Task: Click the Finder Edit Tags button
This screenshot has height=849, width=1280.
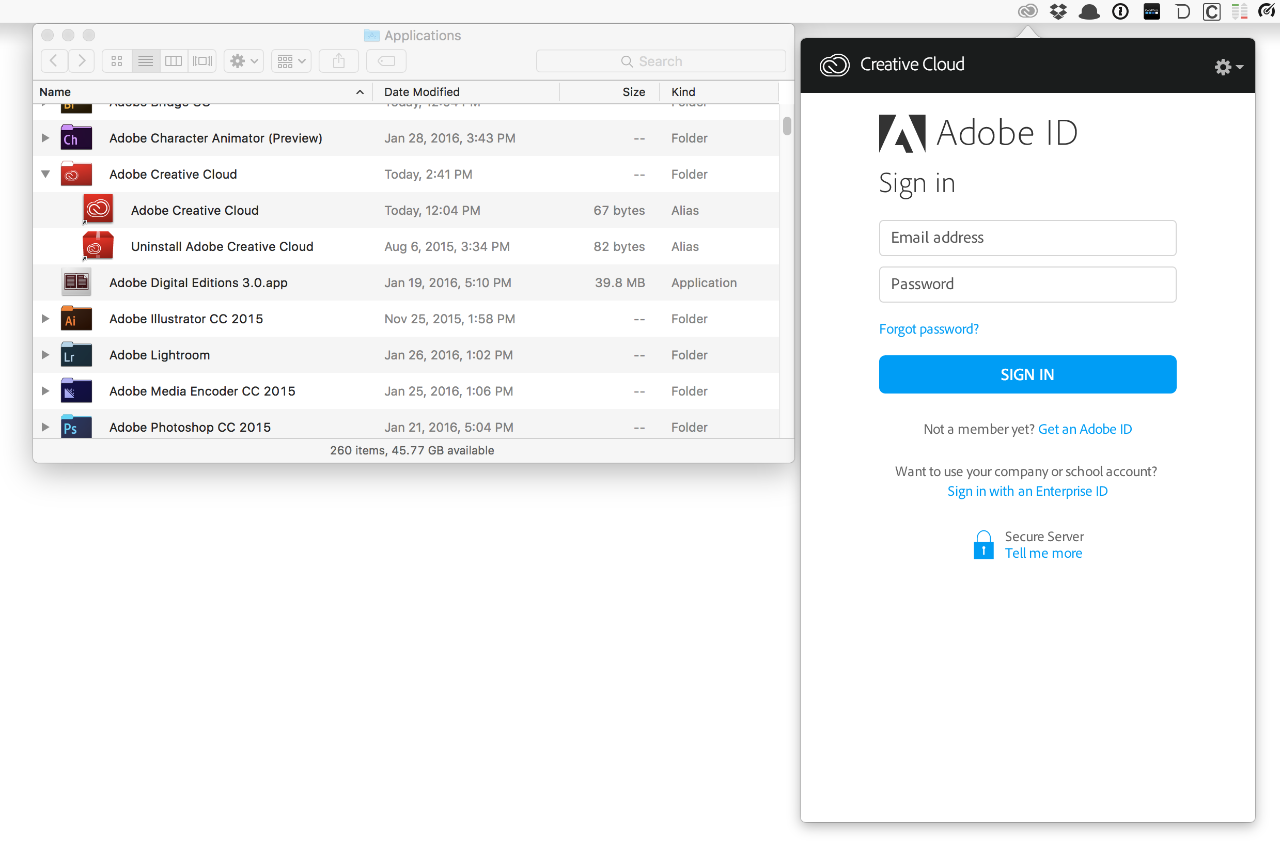Action: pyautogui.click(x=386, y=61)
